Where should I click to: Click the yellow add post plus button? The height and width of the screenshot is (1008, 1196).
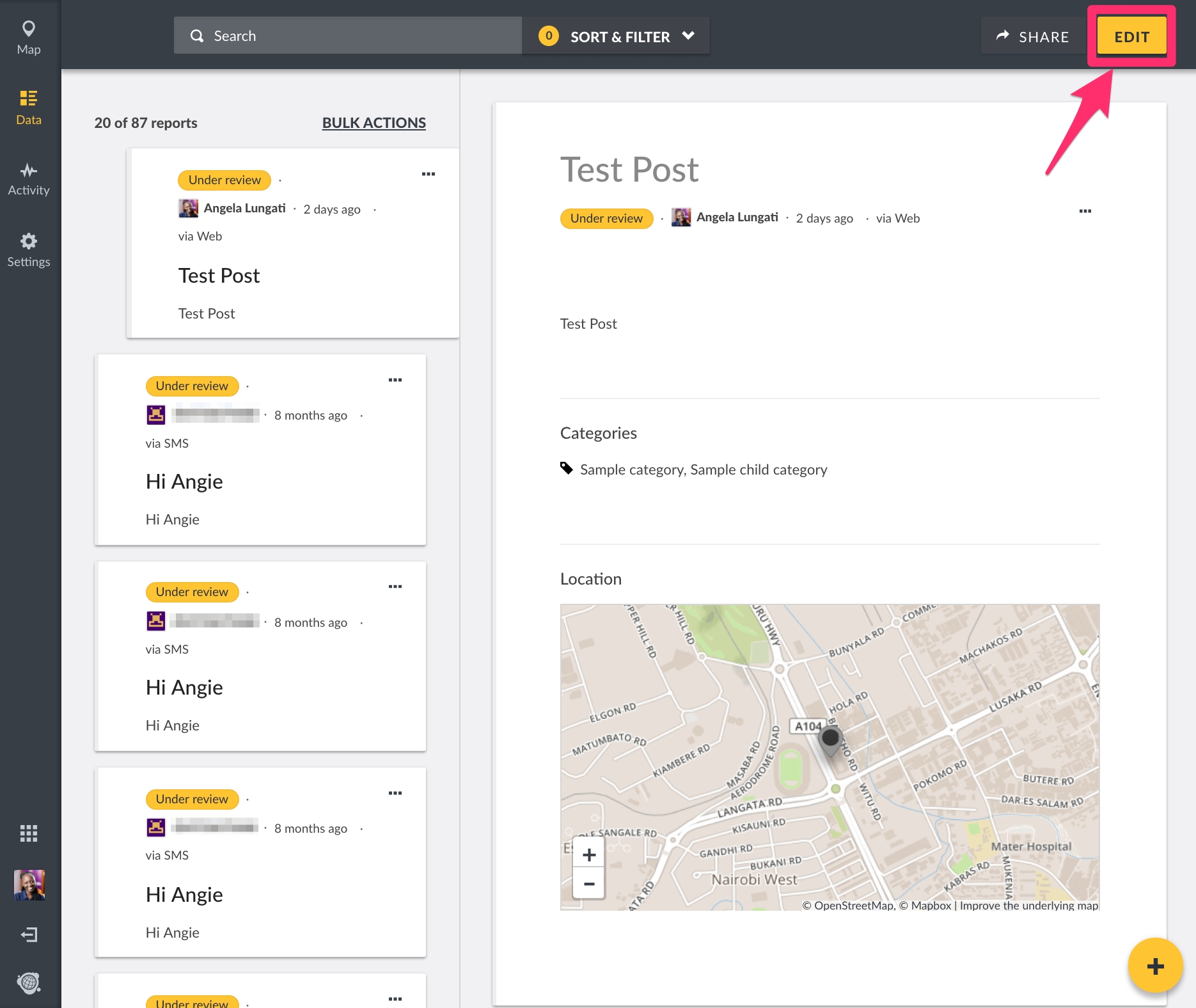coord(1154,965)
